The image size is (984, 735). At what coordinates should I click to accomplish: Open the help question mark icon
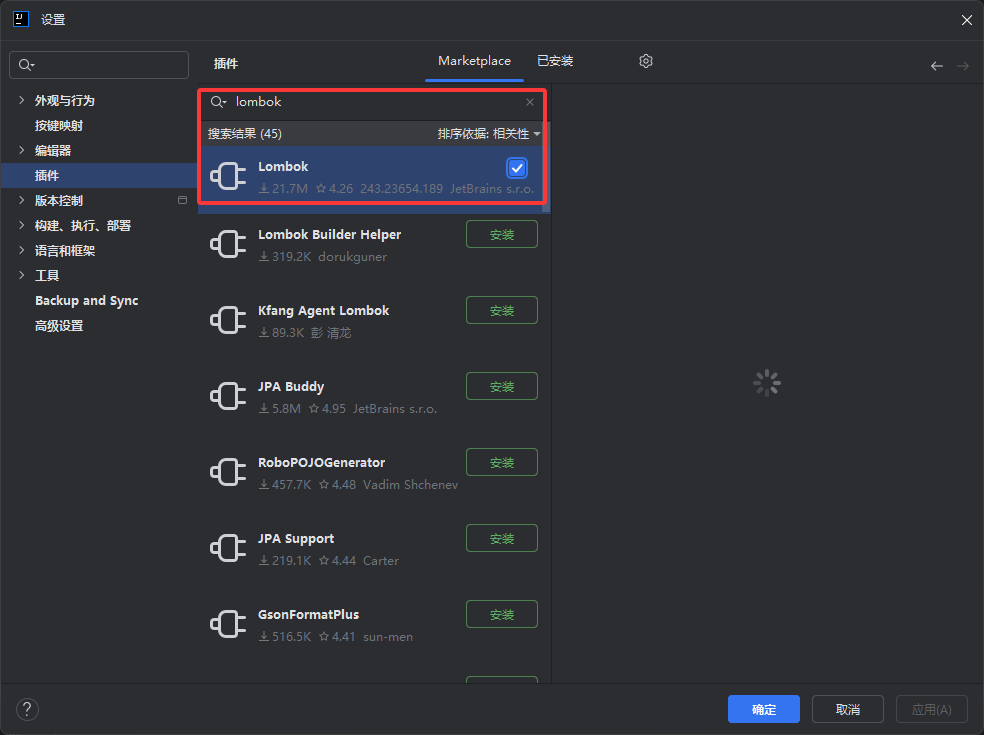pos(27,709)
